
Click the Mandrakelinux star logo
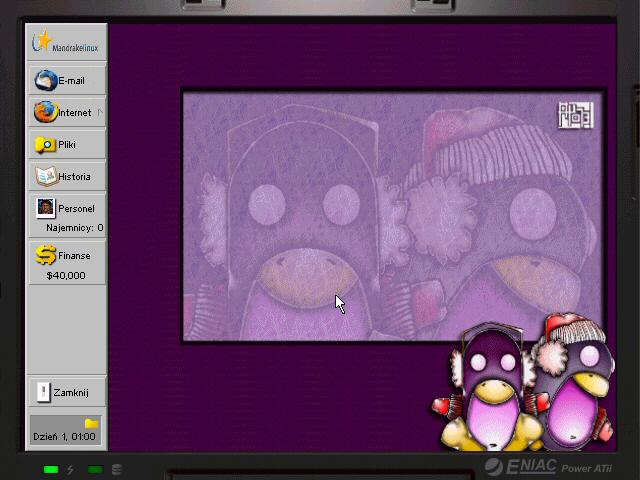42,41
